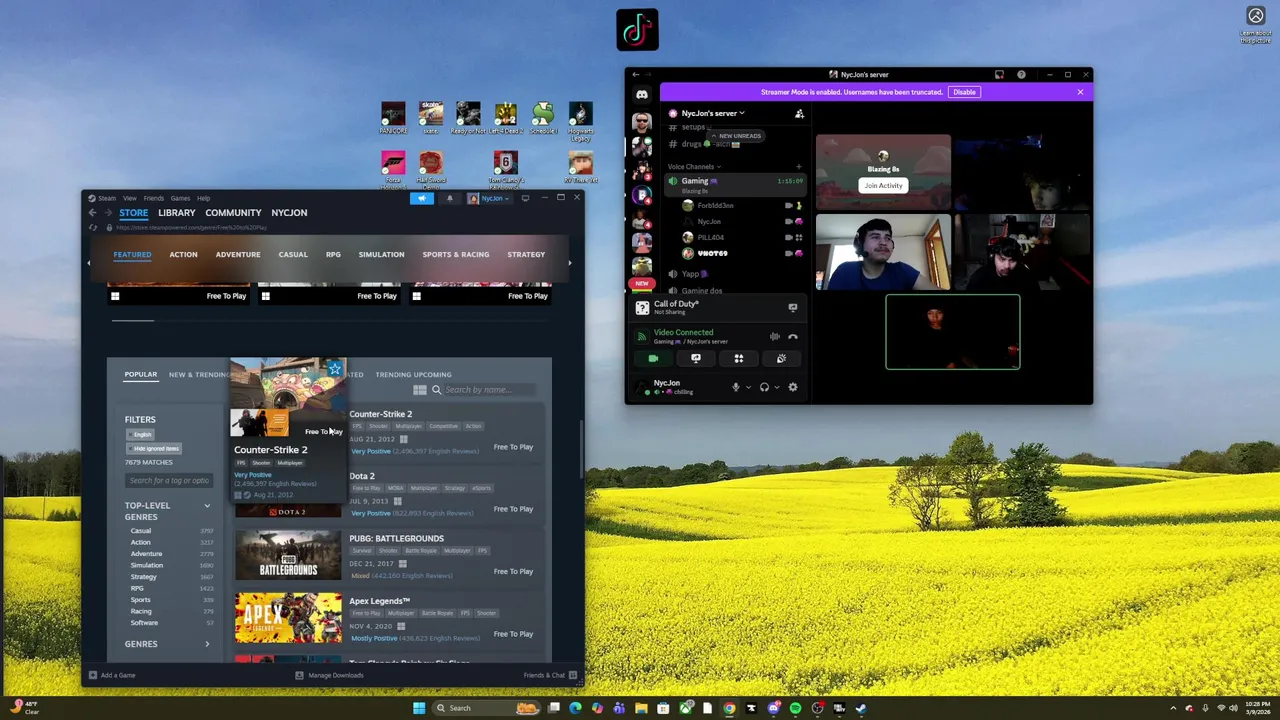Stream Call of Duty screen icon
The width and height of the screenshot is (1280, 720).
(793, 308)
